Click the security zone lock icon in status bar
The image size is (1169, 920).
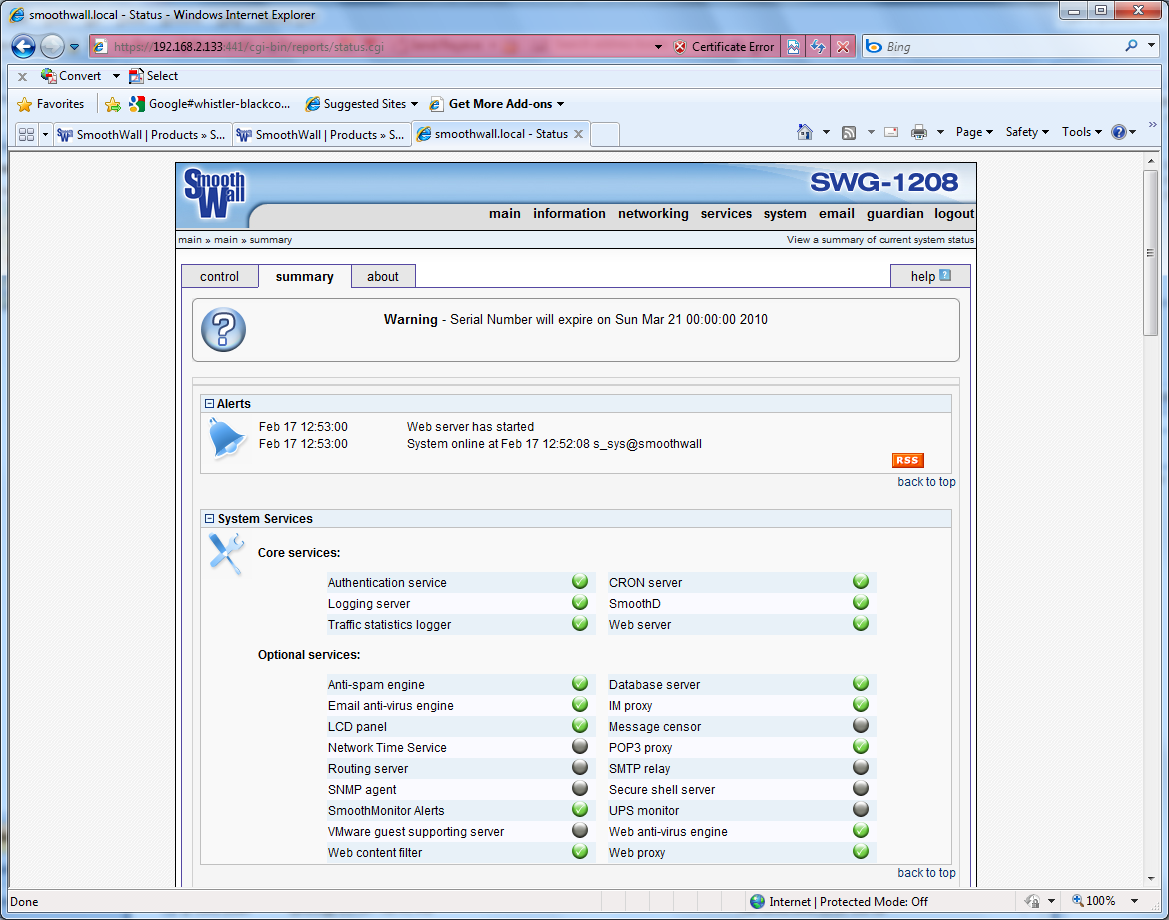click(x=1032, y=901)
